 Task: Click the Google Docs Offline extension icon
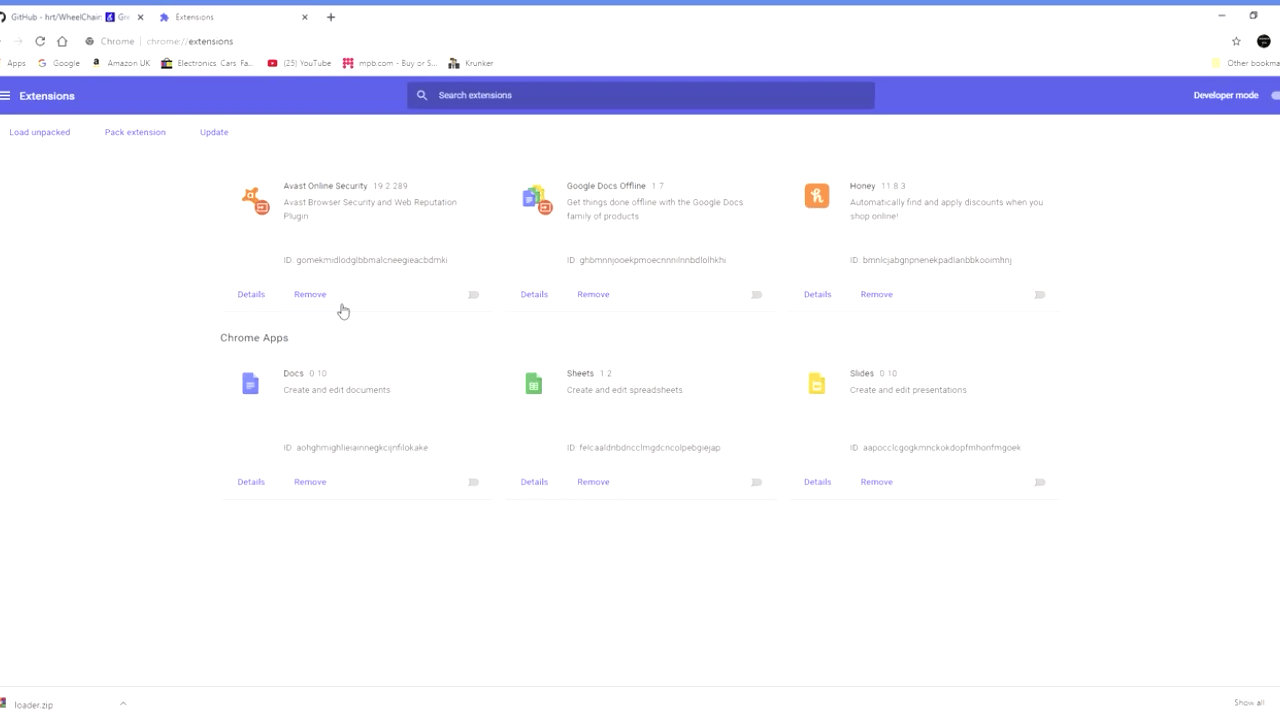tap(537, 200)
